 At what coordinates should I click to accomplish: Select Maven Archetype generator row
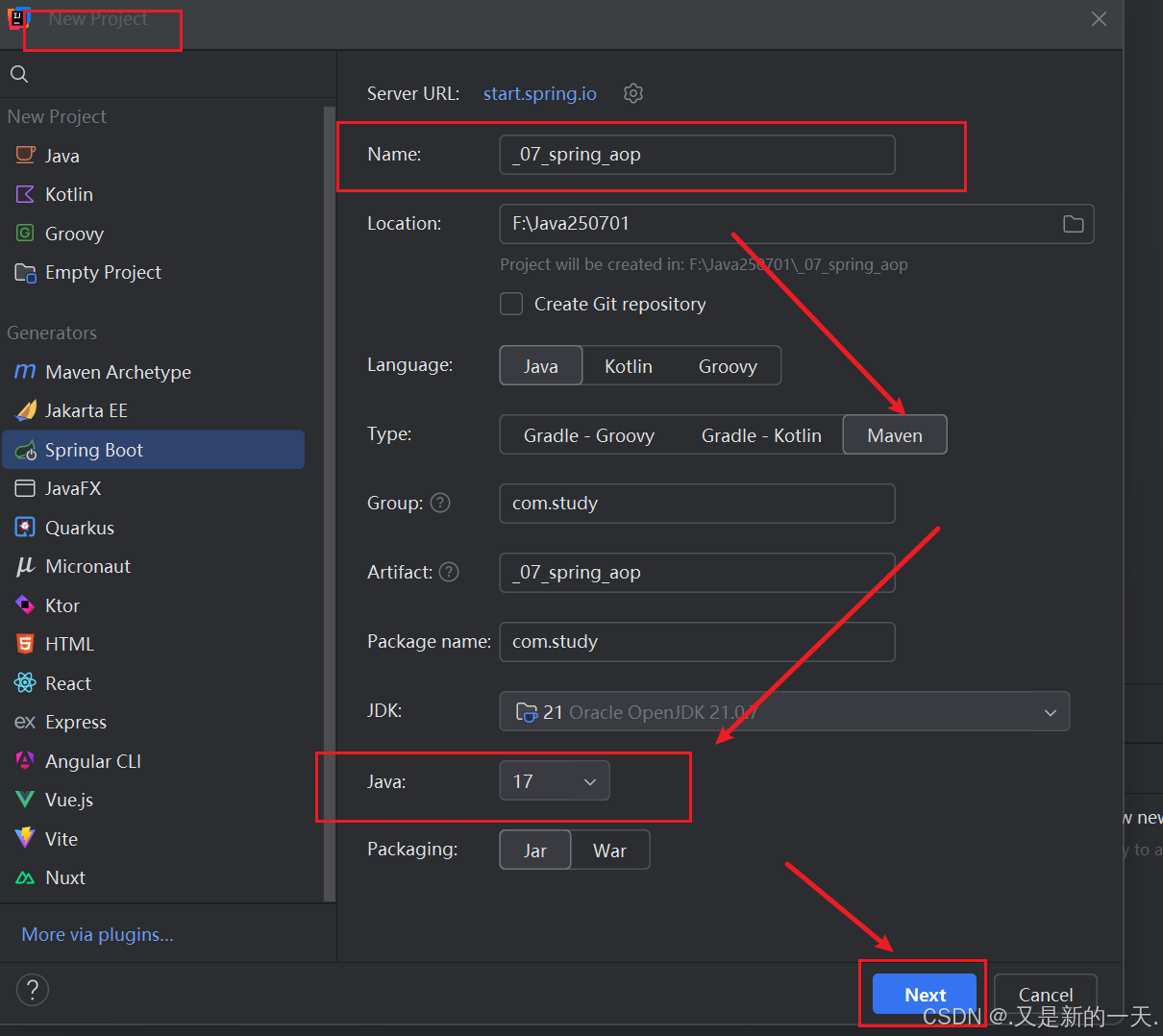(154, 372)
